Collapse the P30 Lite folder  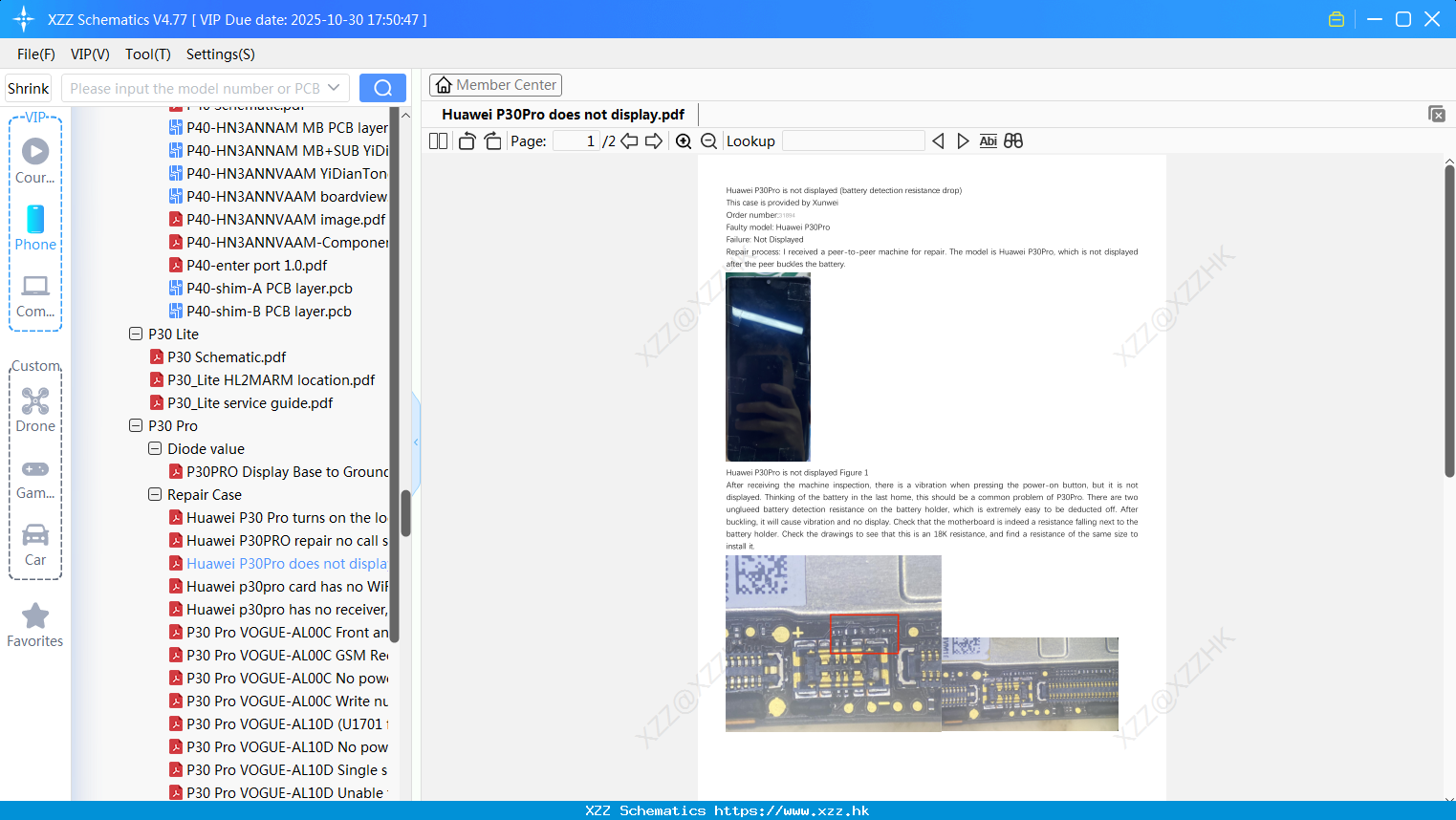pyautogui.click(x=136, y=334)
